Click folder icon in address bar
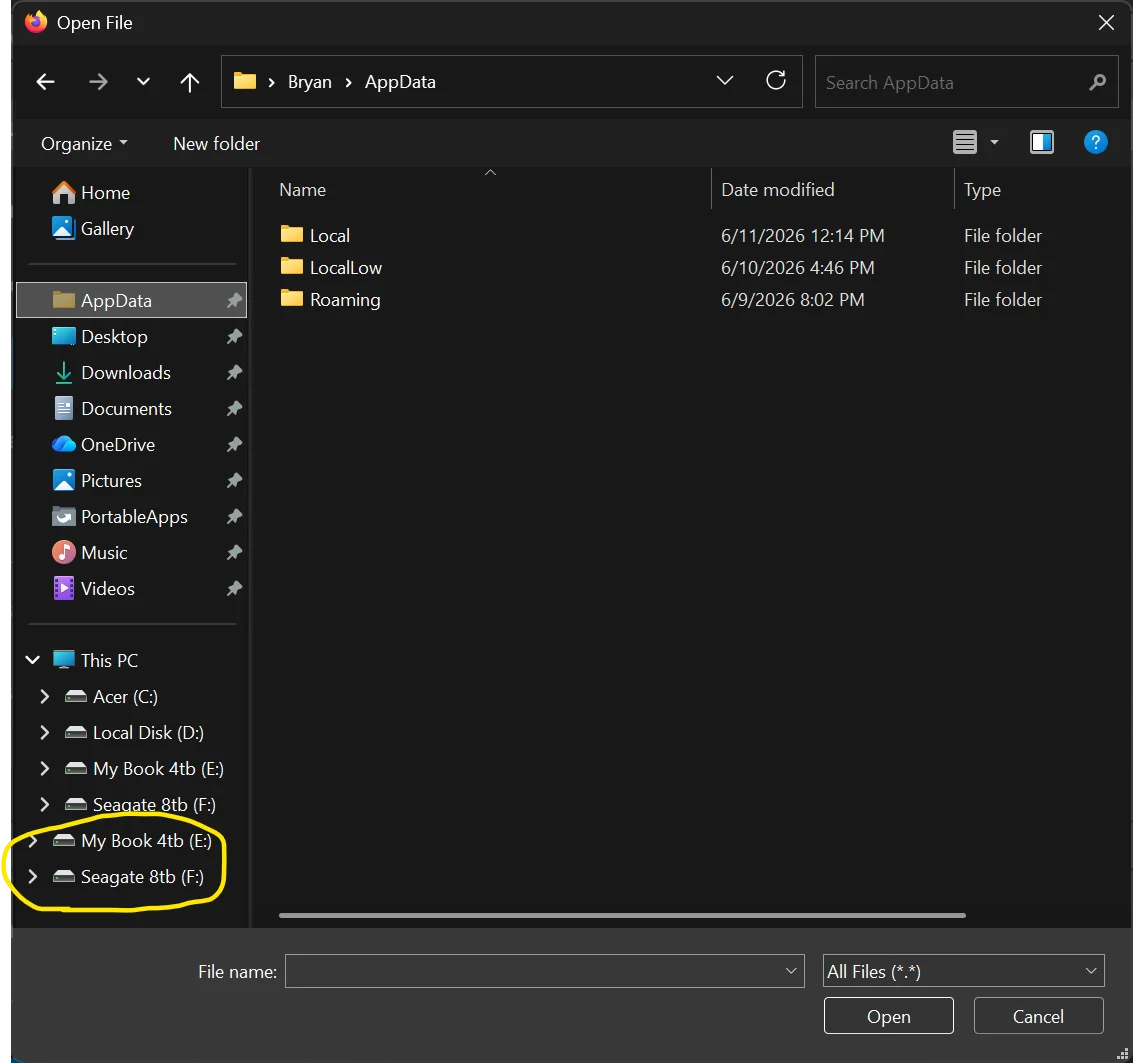Viewport: 1133px width, 1063px height. click(245, 81)
